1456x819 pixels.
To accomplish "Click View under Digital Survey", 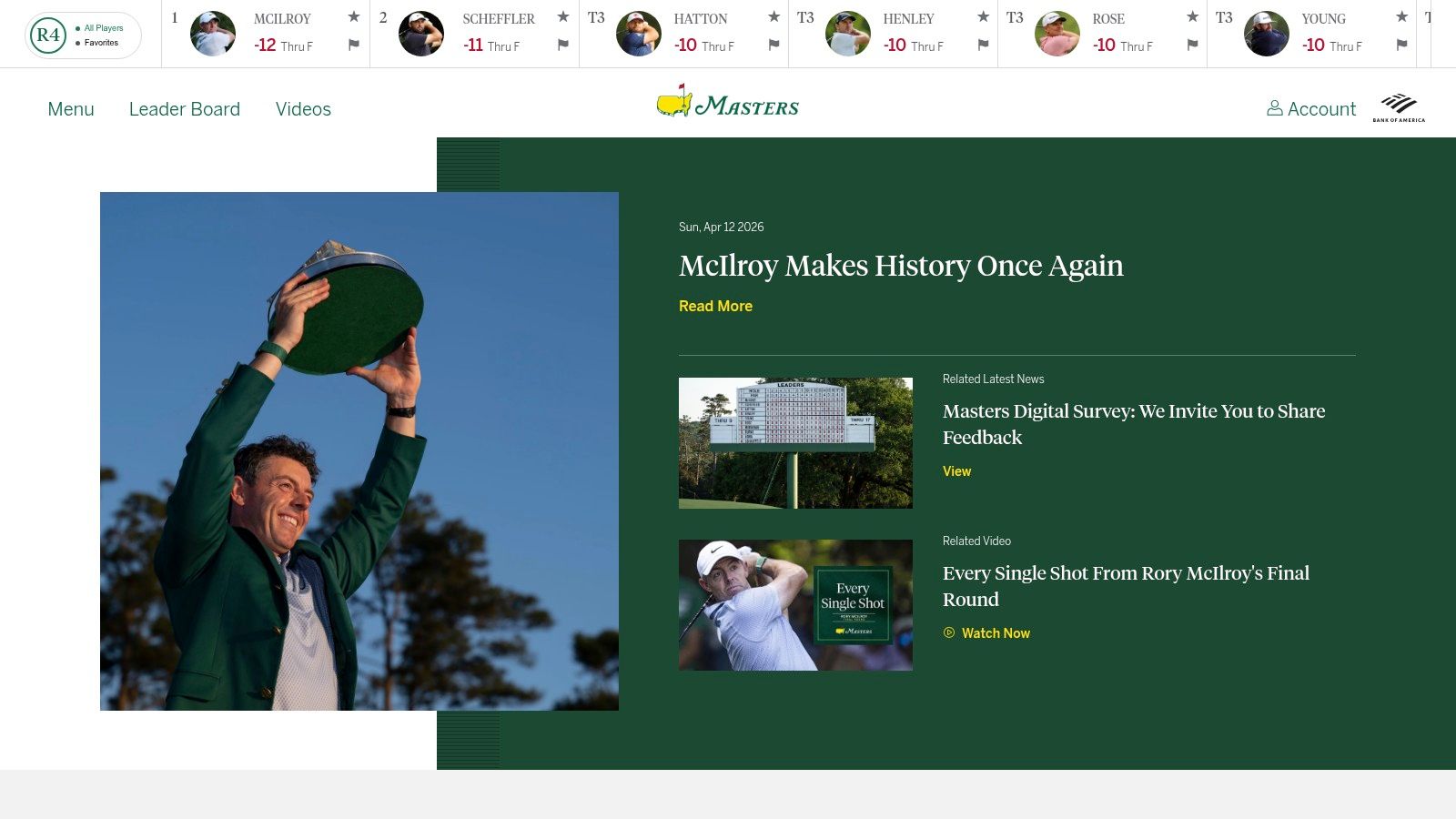I will click(956, 471).
